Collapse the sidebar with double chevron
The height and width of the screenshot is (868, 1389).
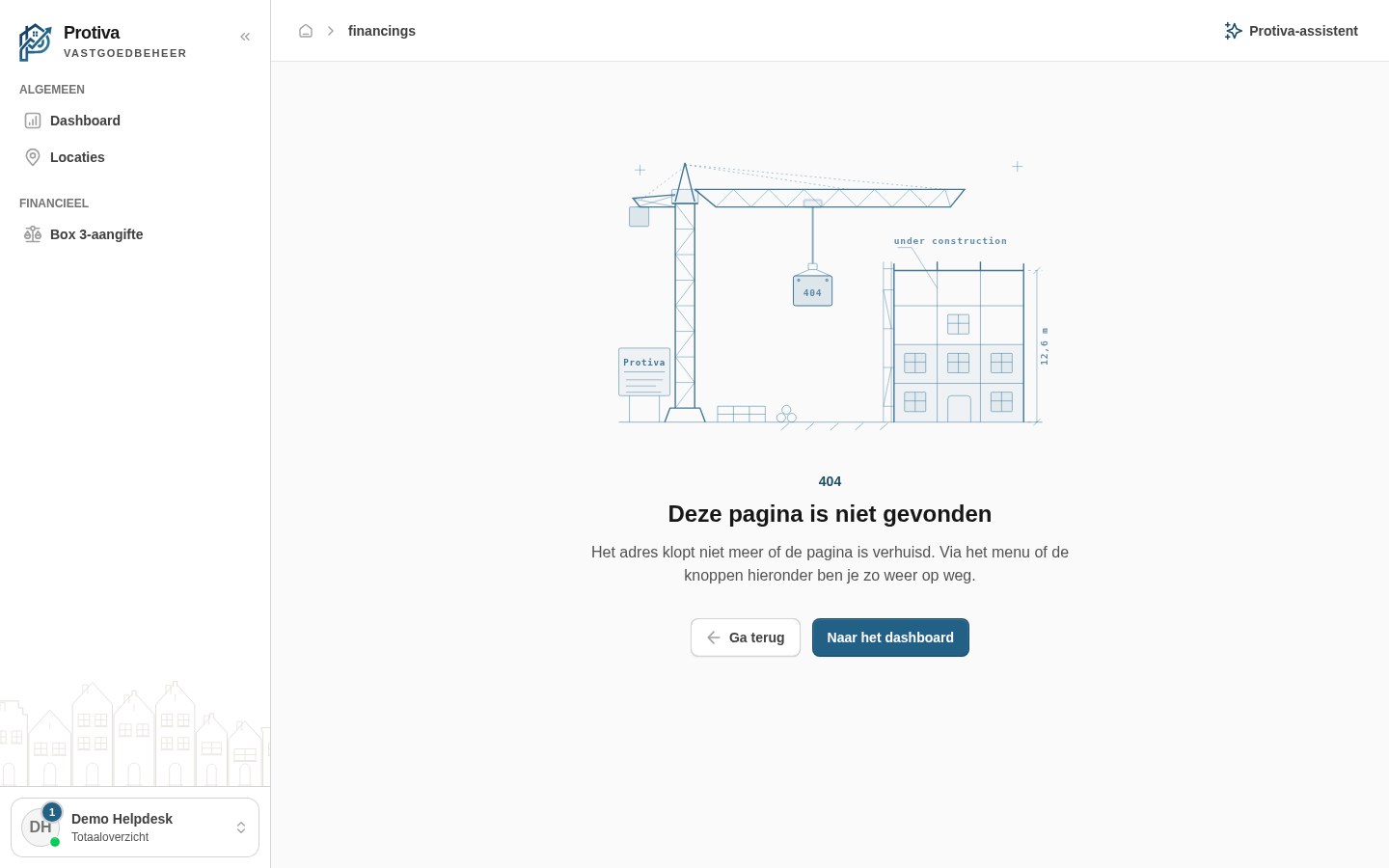[245, 37]
